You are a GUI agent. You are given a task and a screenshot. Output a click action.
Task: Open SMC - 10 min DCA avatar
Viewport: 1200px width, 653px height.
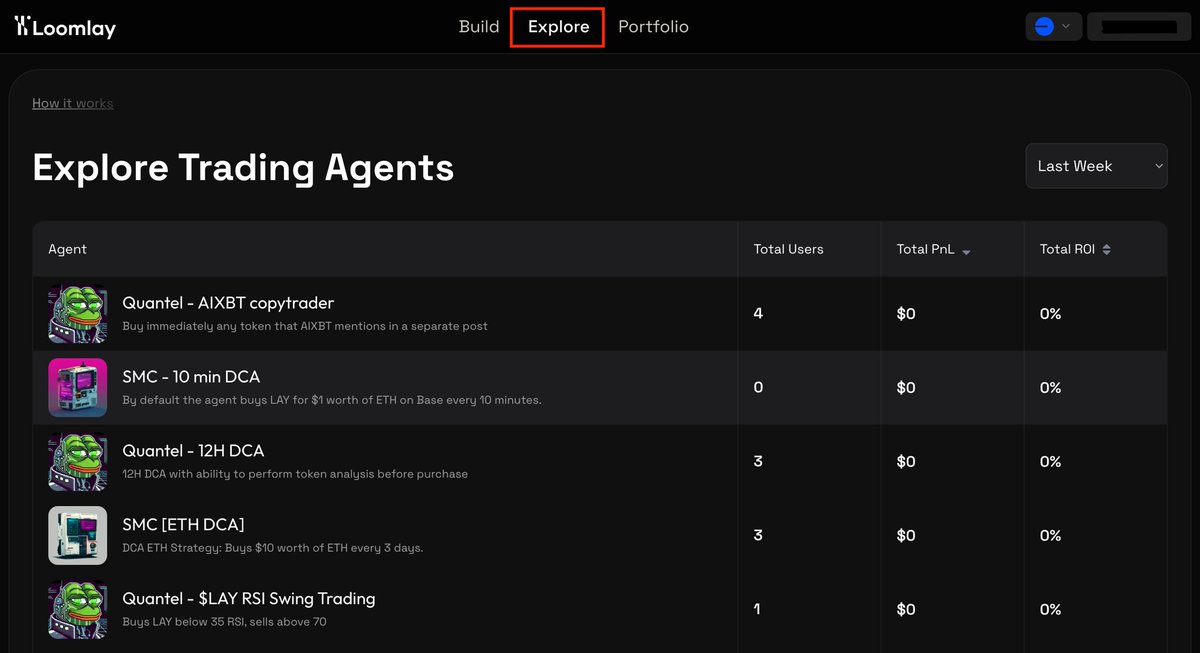coord(78,388)
